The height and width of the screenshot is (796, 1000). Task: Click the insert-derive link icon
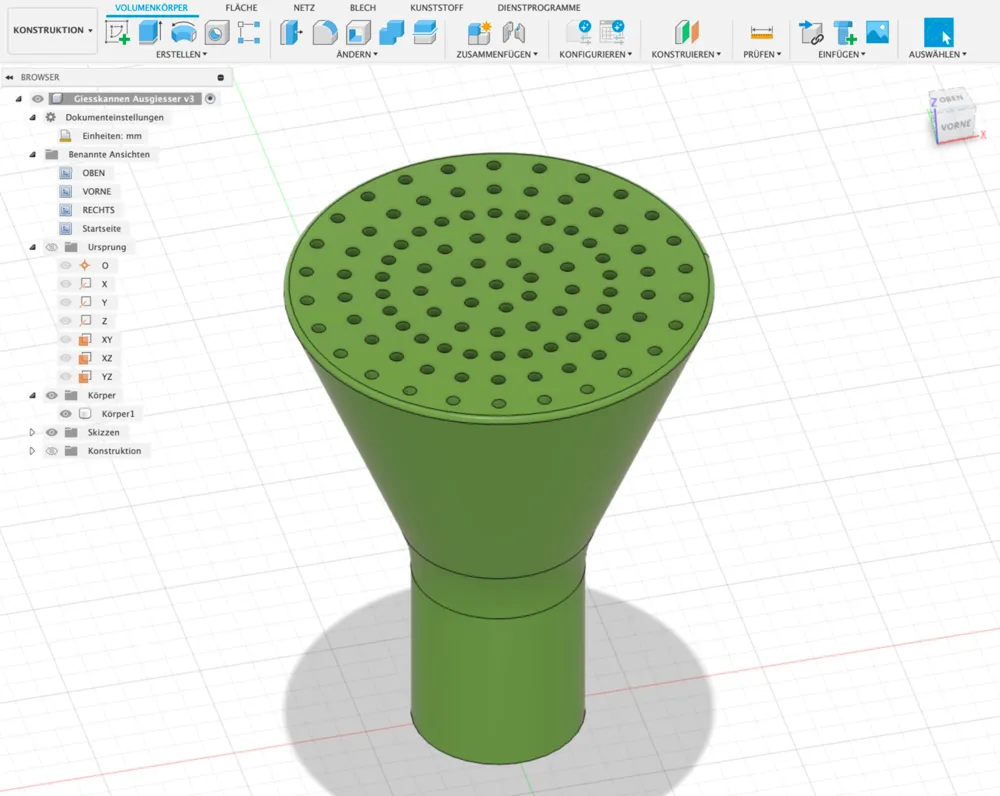pyautogui.click(x=811, y=32)
